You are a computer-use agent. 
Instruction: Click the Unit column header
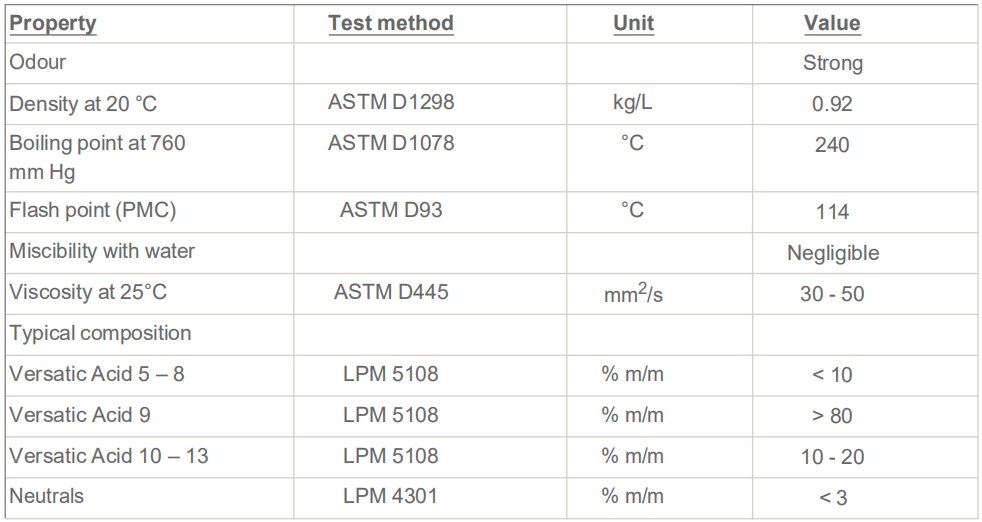tap(633, 23)
